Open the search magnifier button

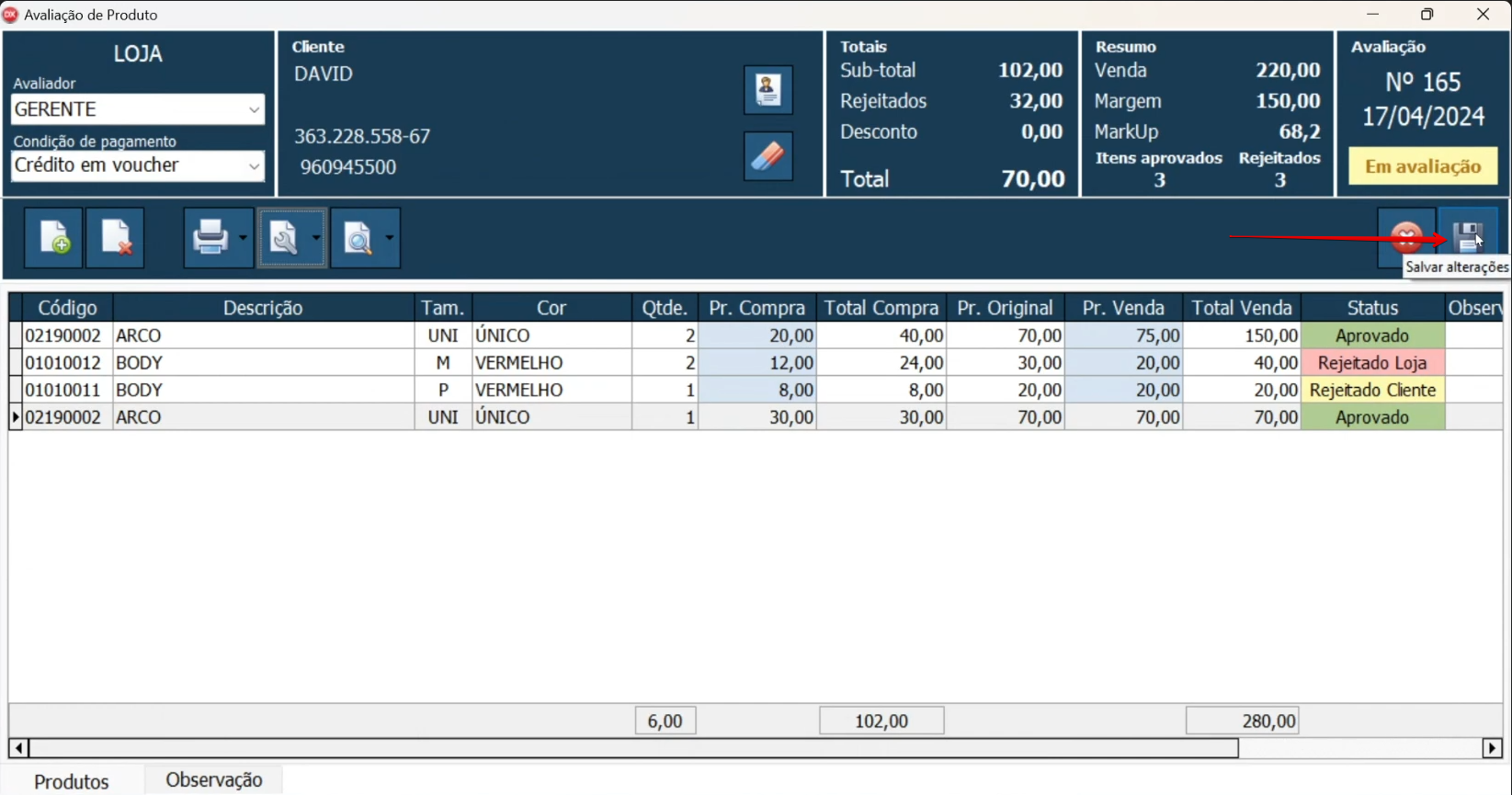tap(357, 238)
